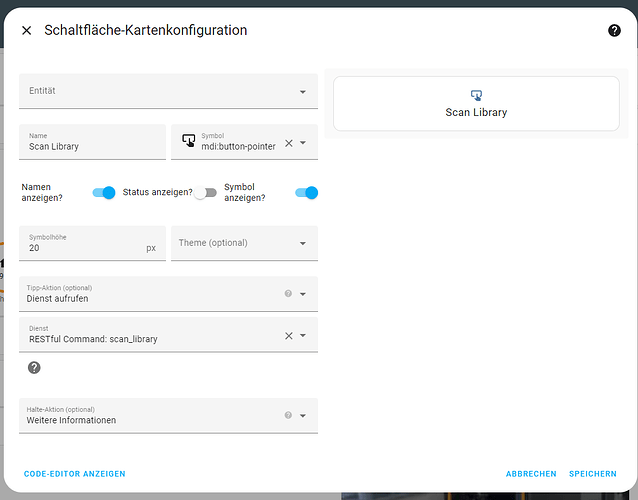Close the card configuration dialog
This screenshot has height=500, width=638.
tap(27, 31)
